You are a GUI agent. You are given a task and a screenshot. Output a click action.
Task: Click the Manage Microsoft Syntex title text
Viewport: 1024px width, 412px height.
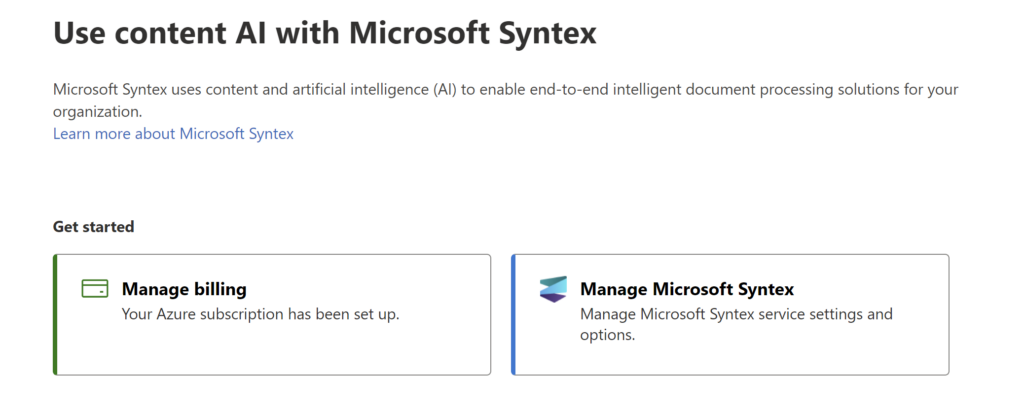[x=687, y=289]
